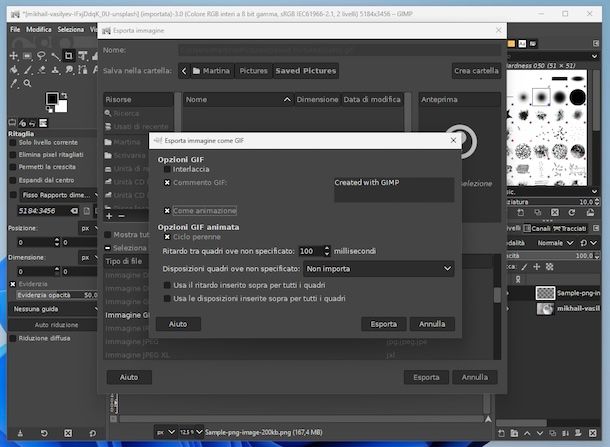
Task: Select the Move tool in the toolbox
Action: (14, 56)
